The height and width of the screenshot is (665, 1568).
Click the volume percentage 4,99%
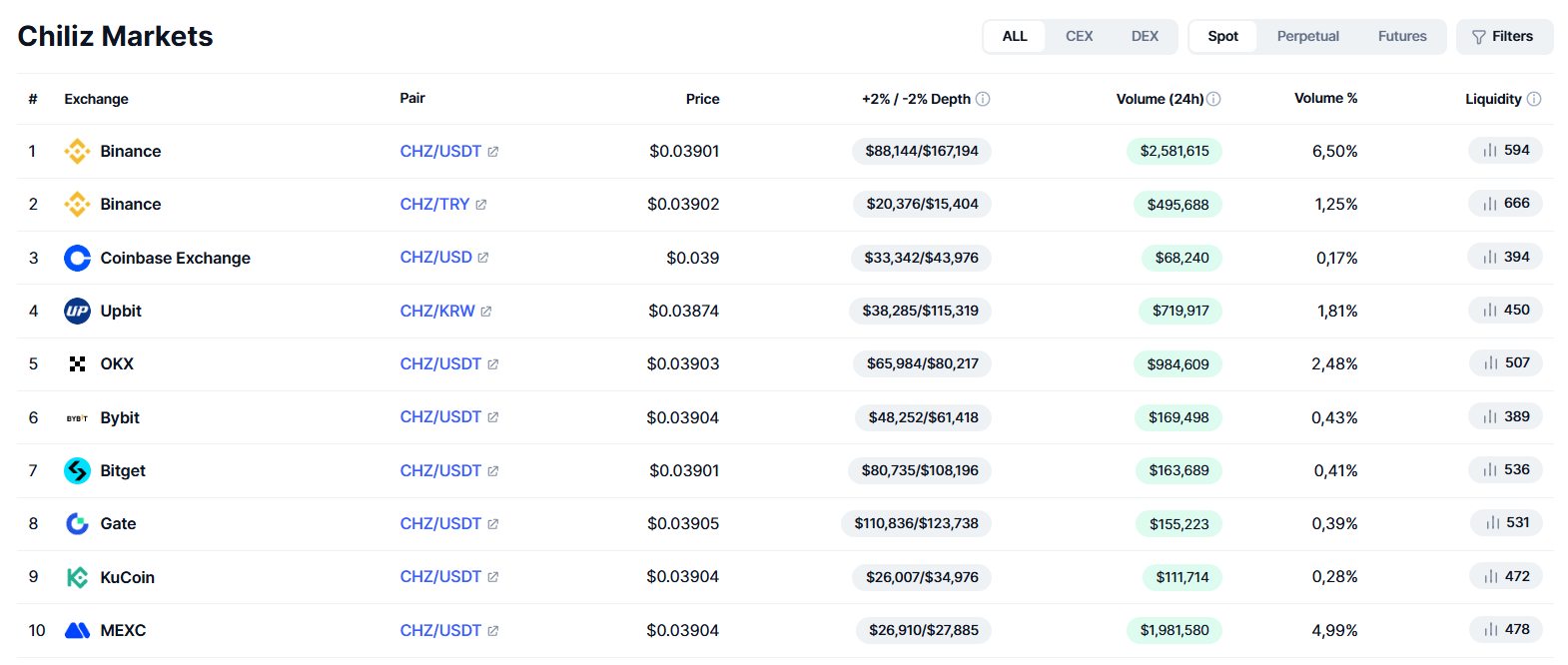(1334, 630)
